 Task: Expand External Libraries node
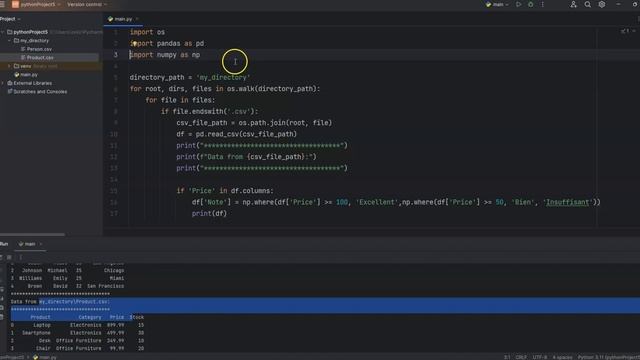pos(3,83)
